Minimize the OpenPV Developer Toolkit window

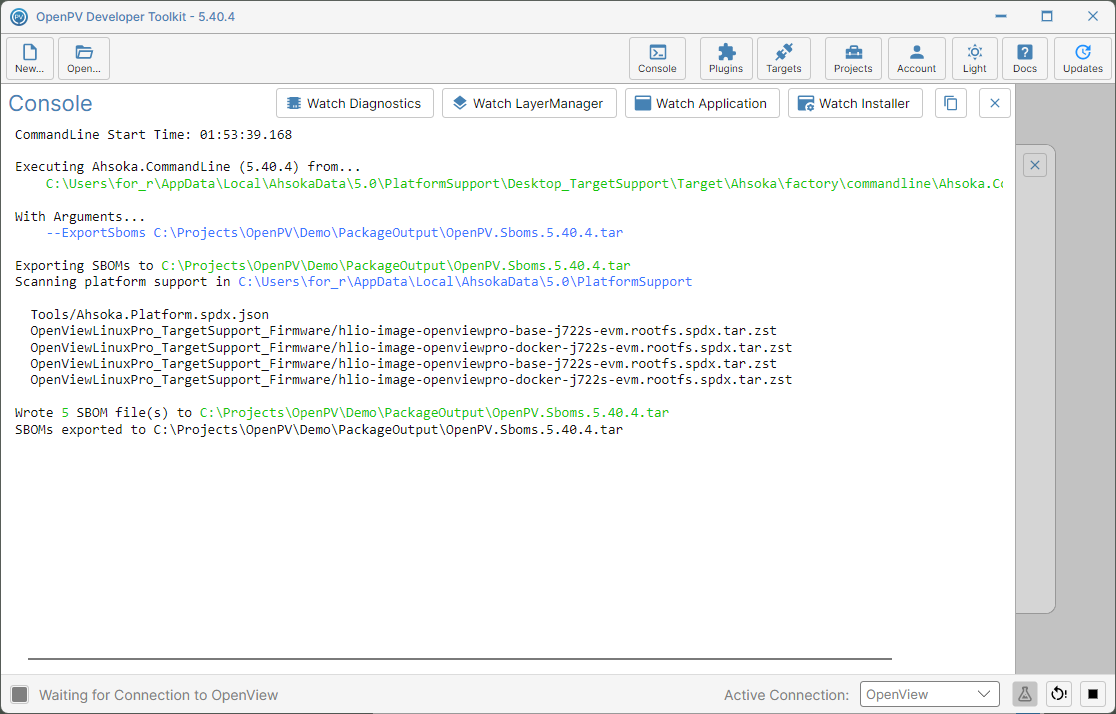click(x=1001, y=16)
